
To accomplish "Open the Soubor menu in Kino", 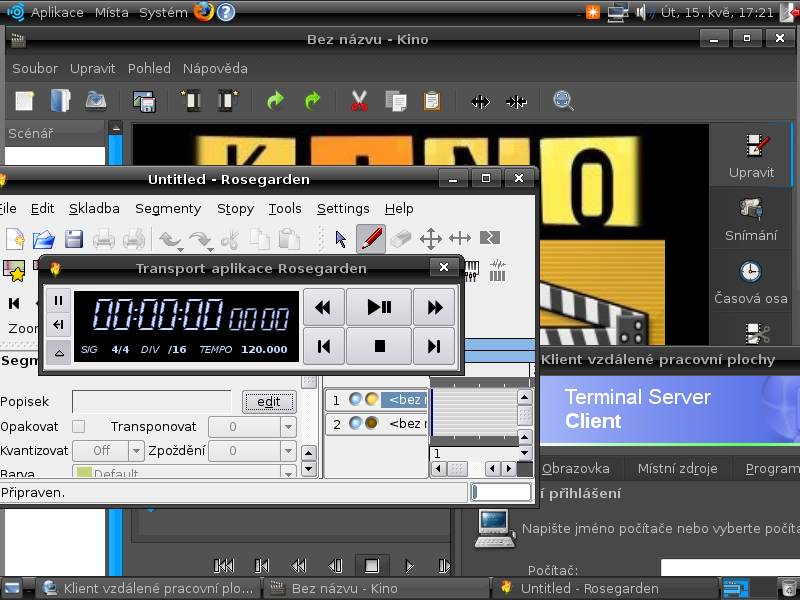I will [x=35, y=68].
